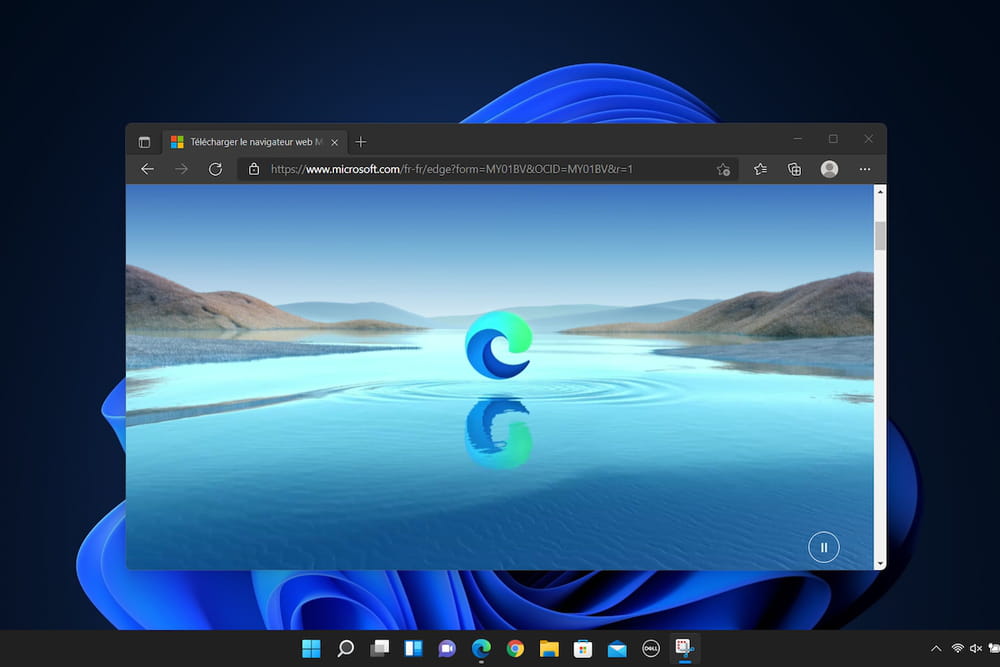
Task: Click the vertical scrollbar thumb
Action: click(x=880, y=236)
